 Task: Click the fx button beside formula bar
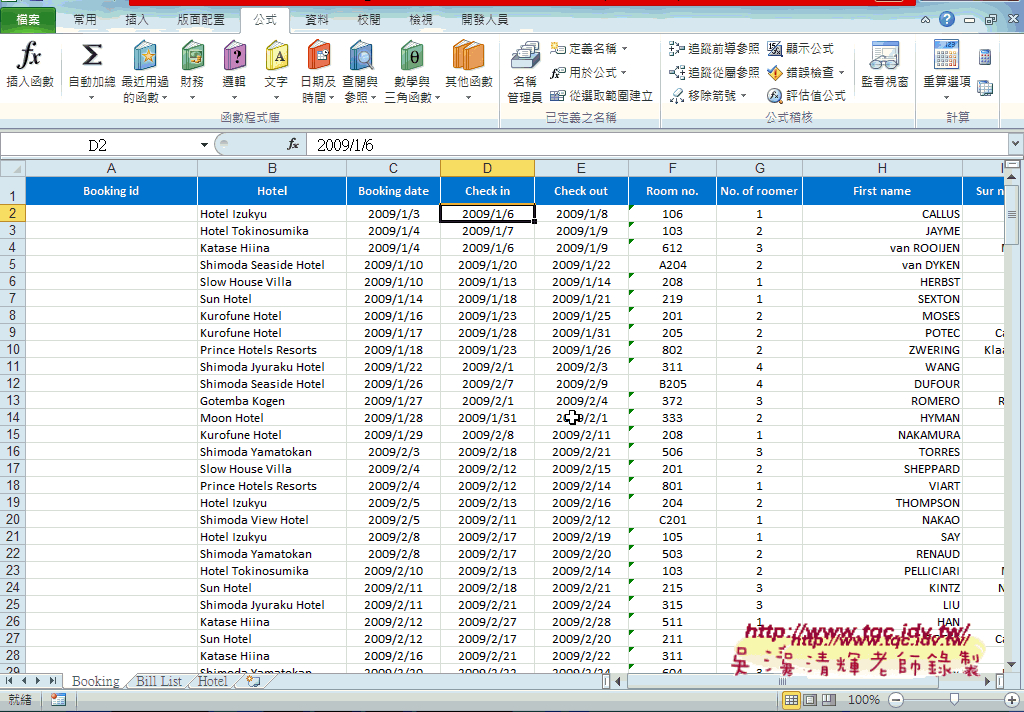[x=293, y=144]
